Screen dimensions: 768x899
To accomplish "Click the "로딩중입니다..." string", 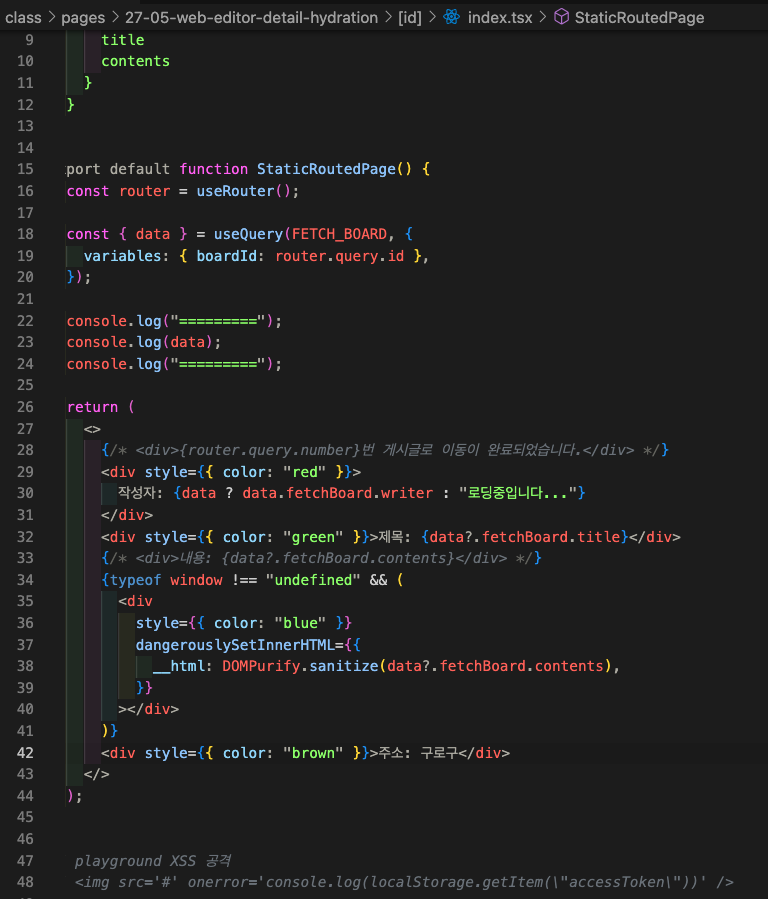I will (x=518, y=493).
